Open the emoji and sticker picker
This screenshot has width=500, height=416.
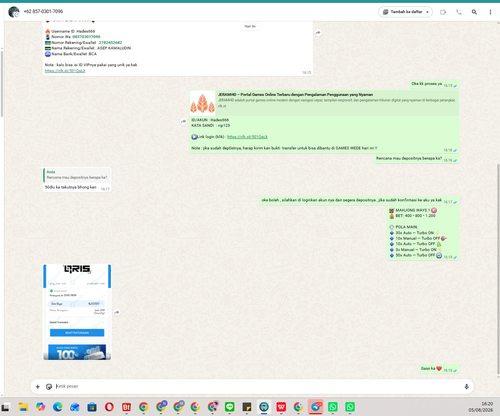pyautogui.click(x=49, y=387)
